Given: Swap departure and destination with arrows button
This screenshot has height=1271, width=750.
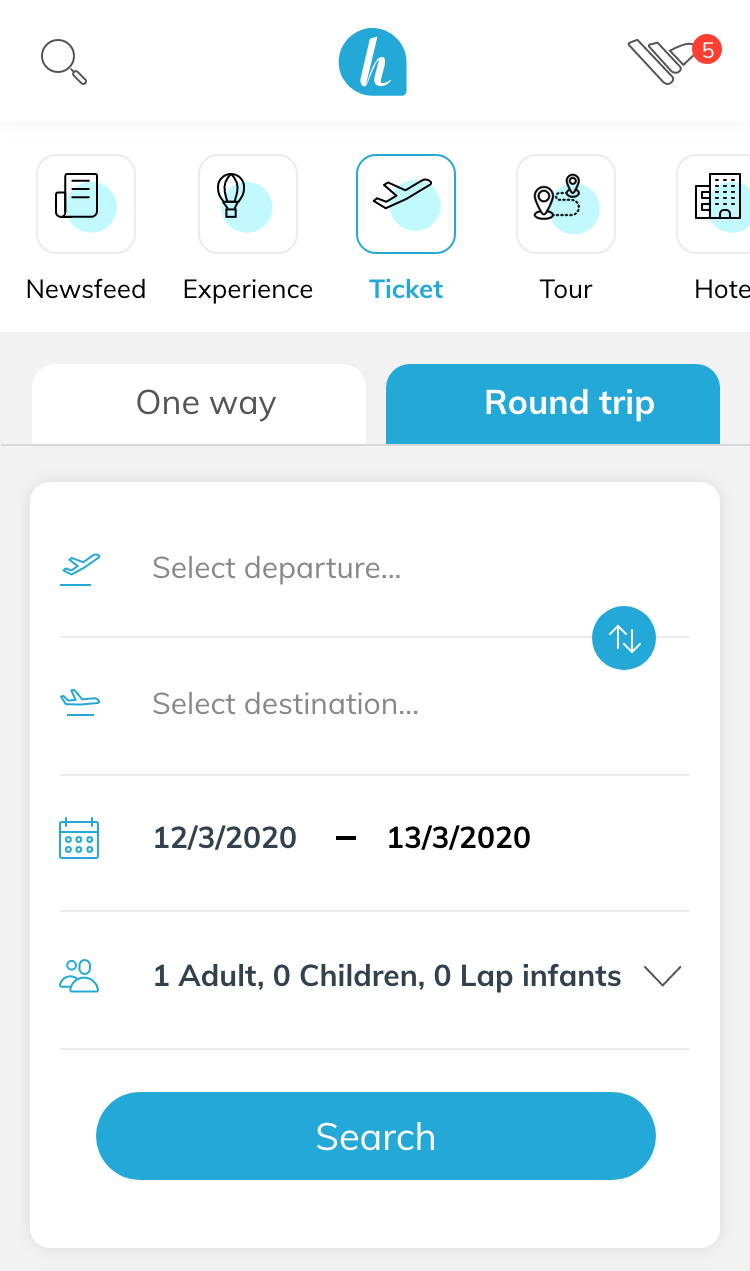Looking at the screenshot, I should pyautogui.click(x=624, y=638).
